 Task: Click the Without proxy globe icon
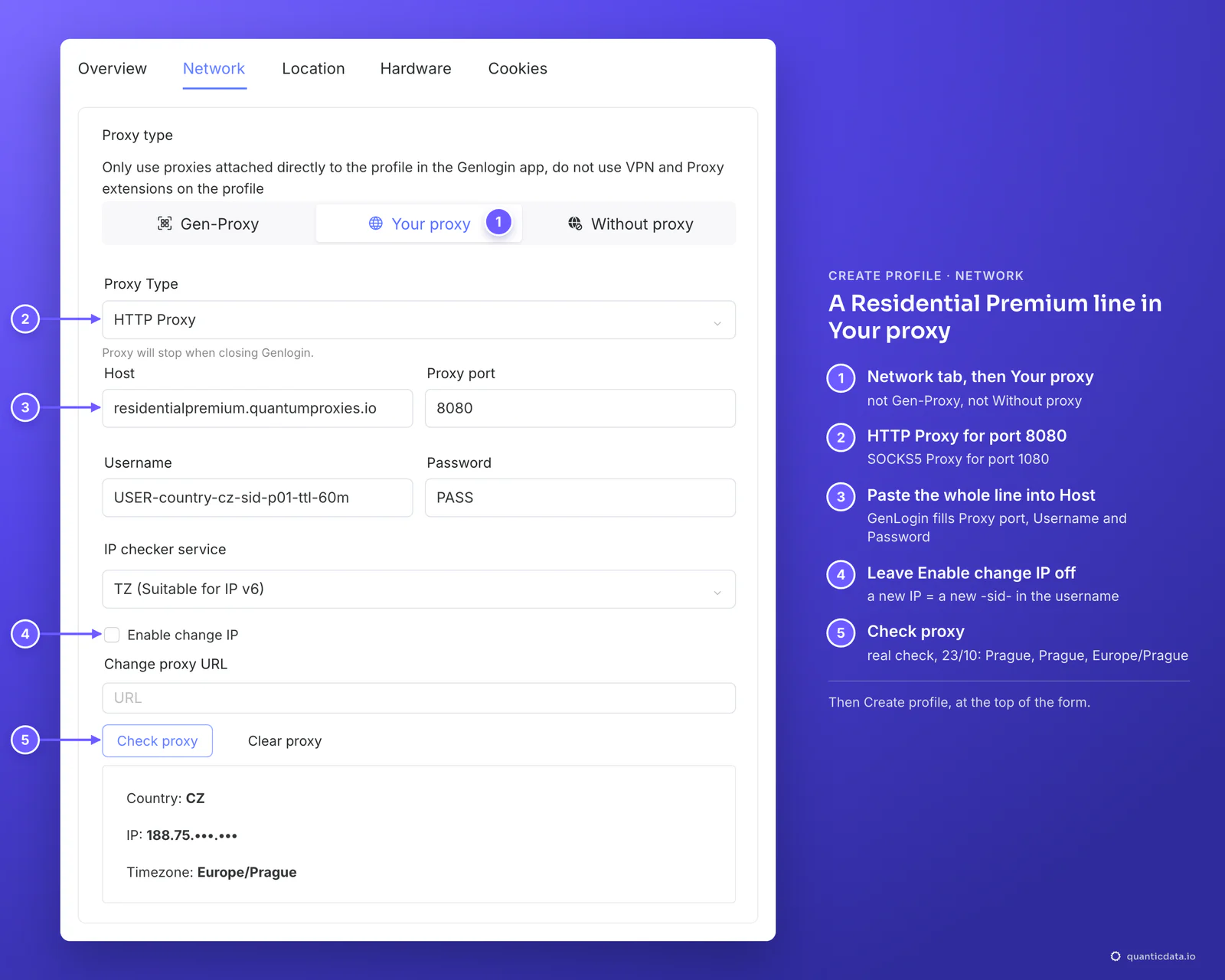575,224
